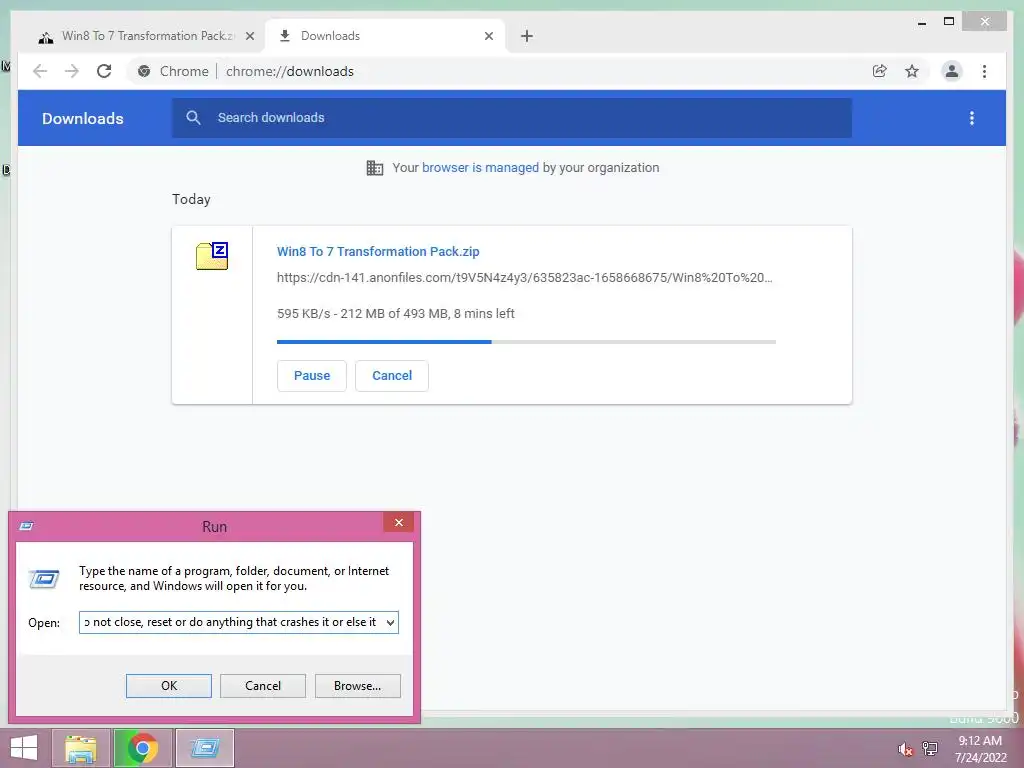Image resolution: width=1024 pixels, height=768 pixels.
Task: Click the Run dialog title bar icon
Action: 27,526
